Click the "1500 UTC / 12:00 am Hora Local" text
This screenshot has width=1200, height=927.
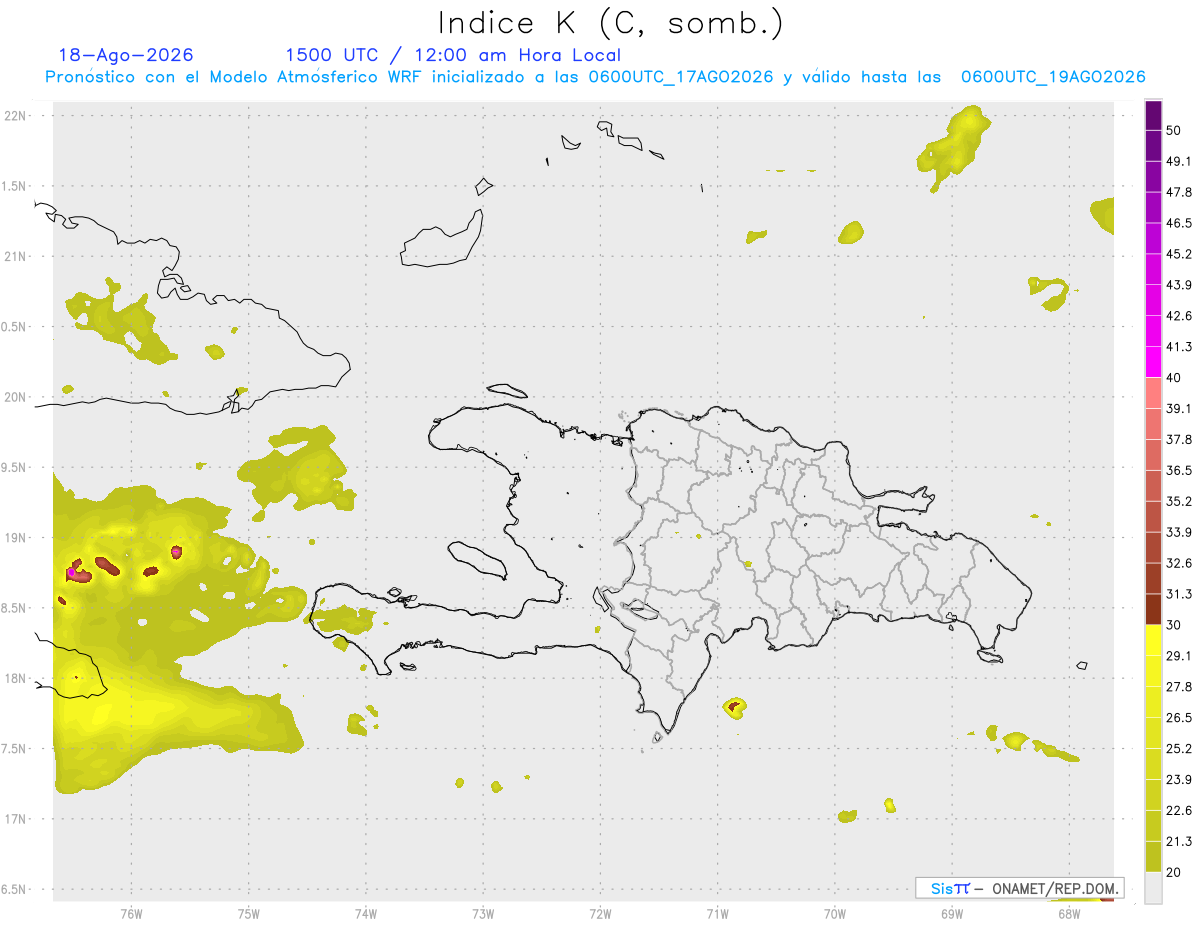pos(453,55)
